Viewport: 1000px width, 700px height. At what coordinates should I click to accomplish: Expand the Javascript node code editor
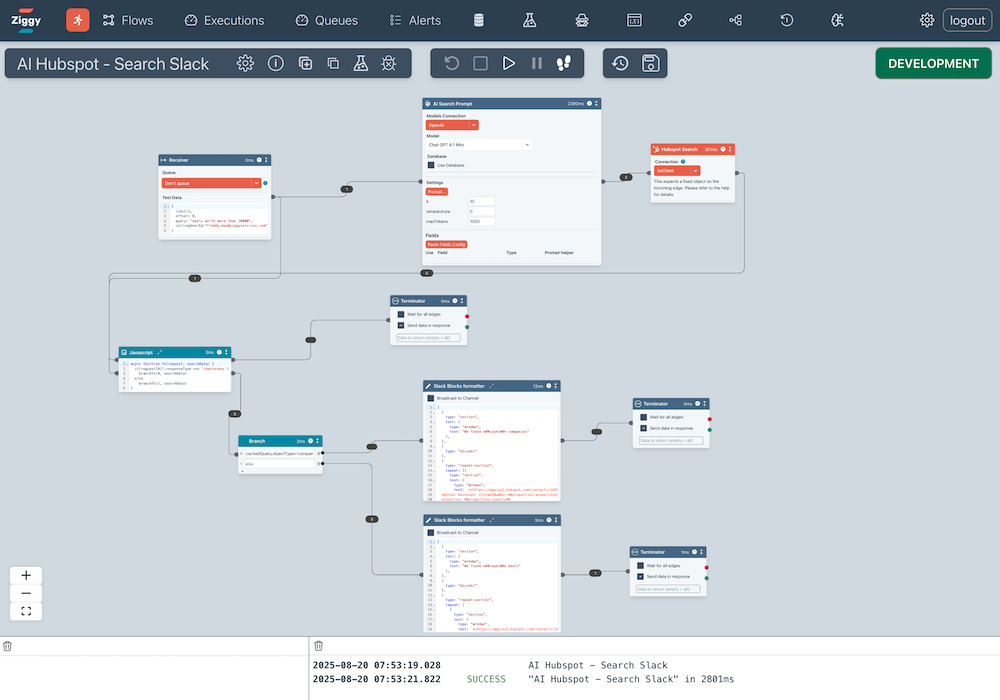click(x=159, y=352)
